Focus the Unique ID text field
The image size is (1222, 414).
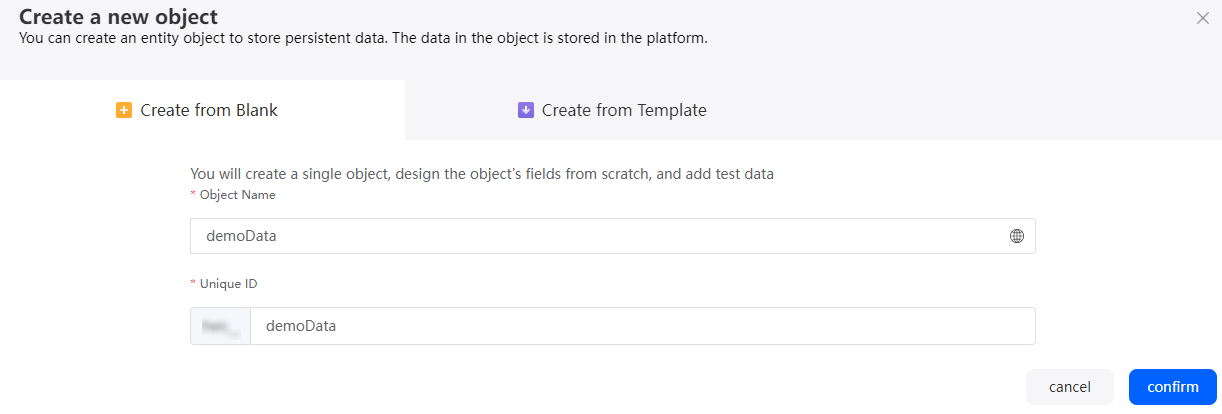click(642, 326)
